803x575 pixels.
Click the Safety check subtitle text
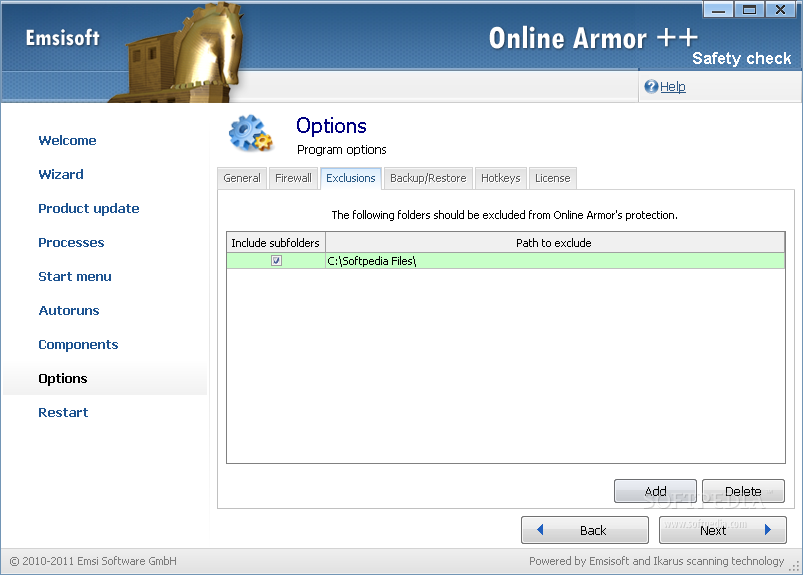tap(742, 58)
